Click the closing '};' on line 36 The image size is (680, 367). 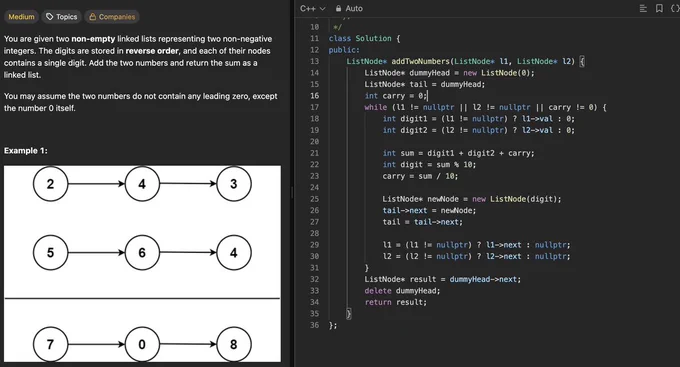(333, 325)
